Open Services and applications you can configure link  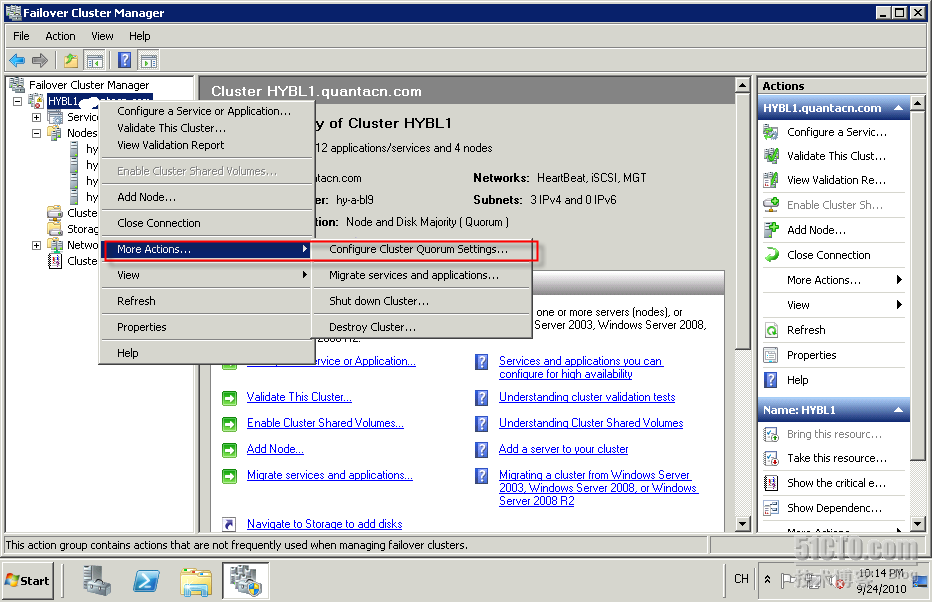coord(581,367)
